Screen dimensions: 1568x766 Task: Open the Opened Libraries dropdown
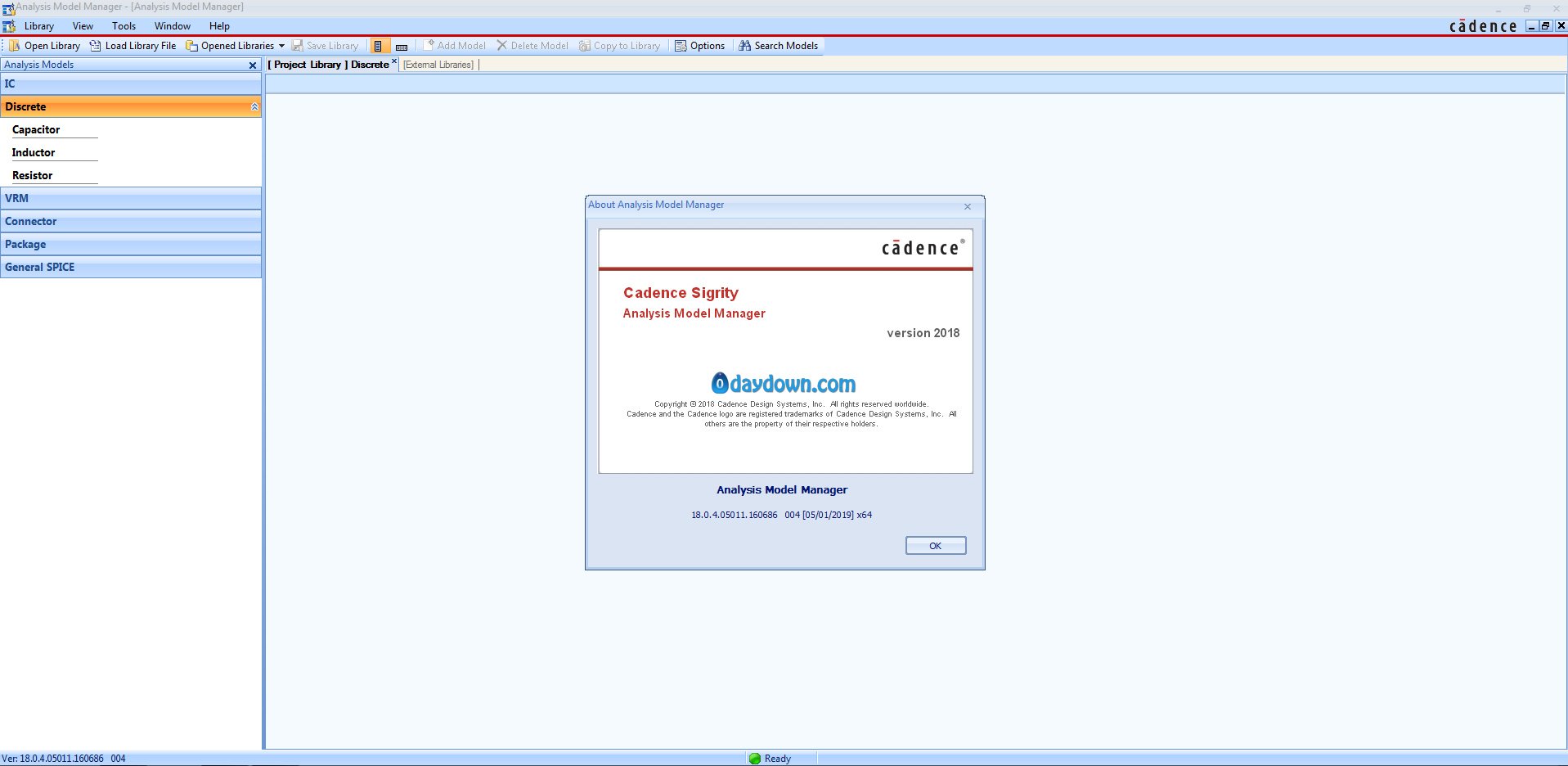(236, 46)
